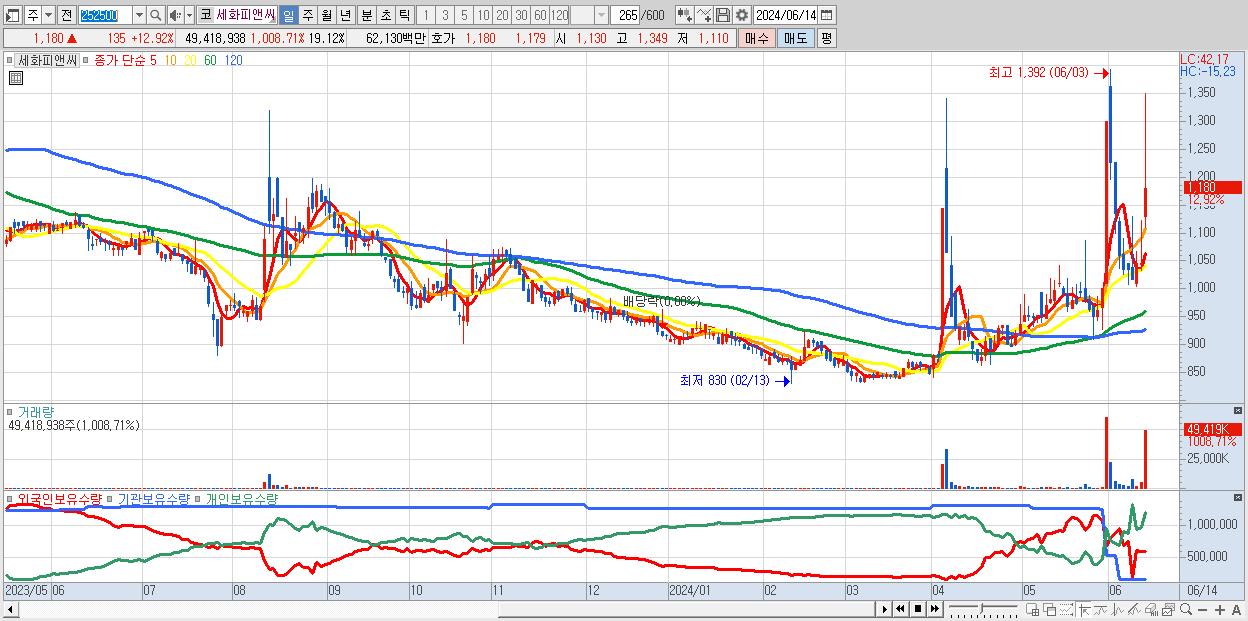
Task: Choose the 30 interval button
Action: click(521, 15)
